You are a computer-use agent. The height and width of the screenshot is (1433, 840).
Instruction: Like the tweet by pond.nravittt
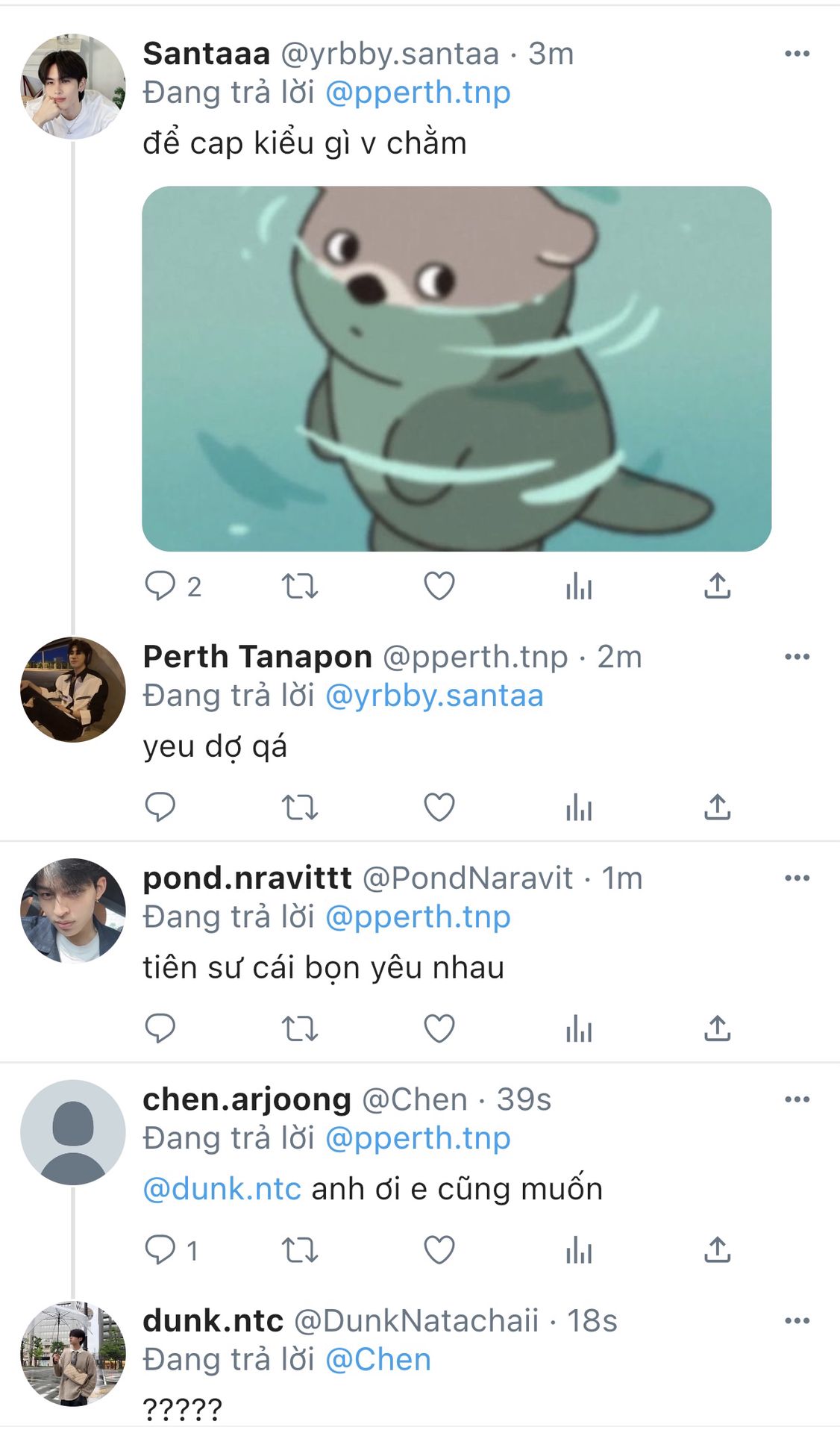point(439,1028)
